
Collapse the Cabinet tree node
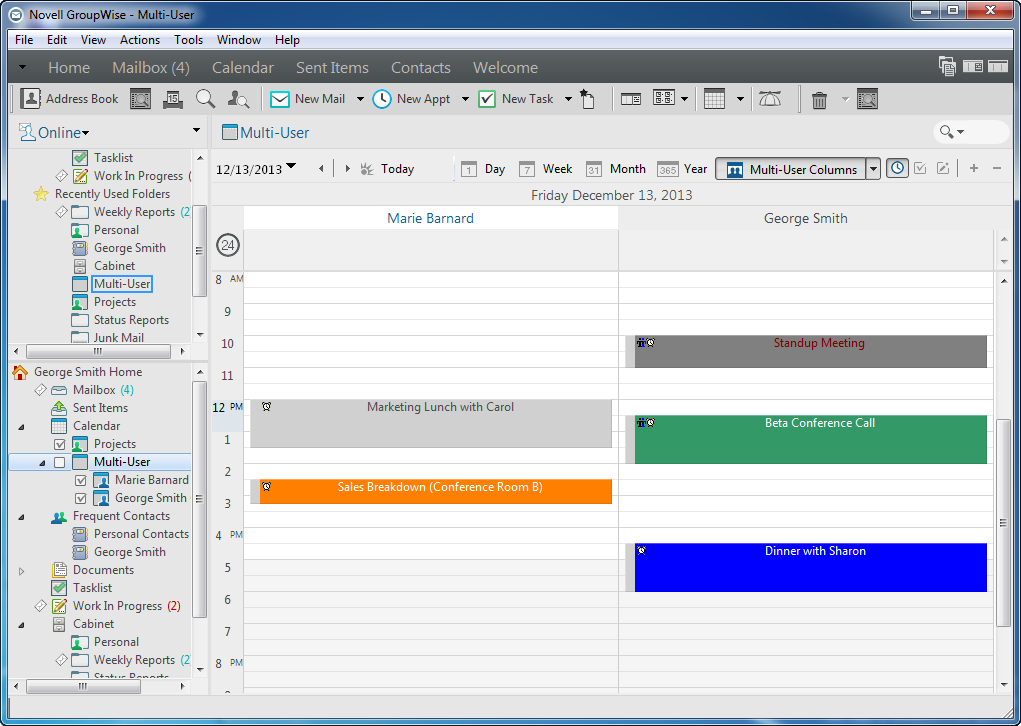[x=21, y=625]
